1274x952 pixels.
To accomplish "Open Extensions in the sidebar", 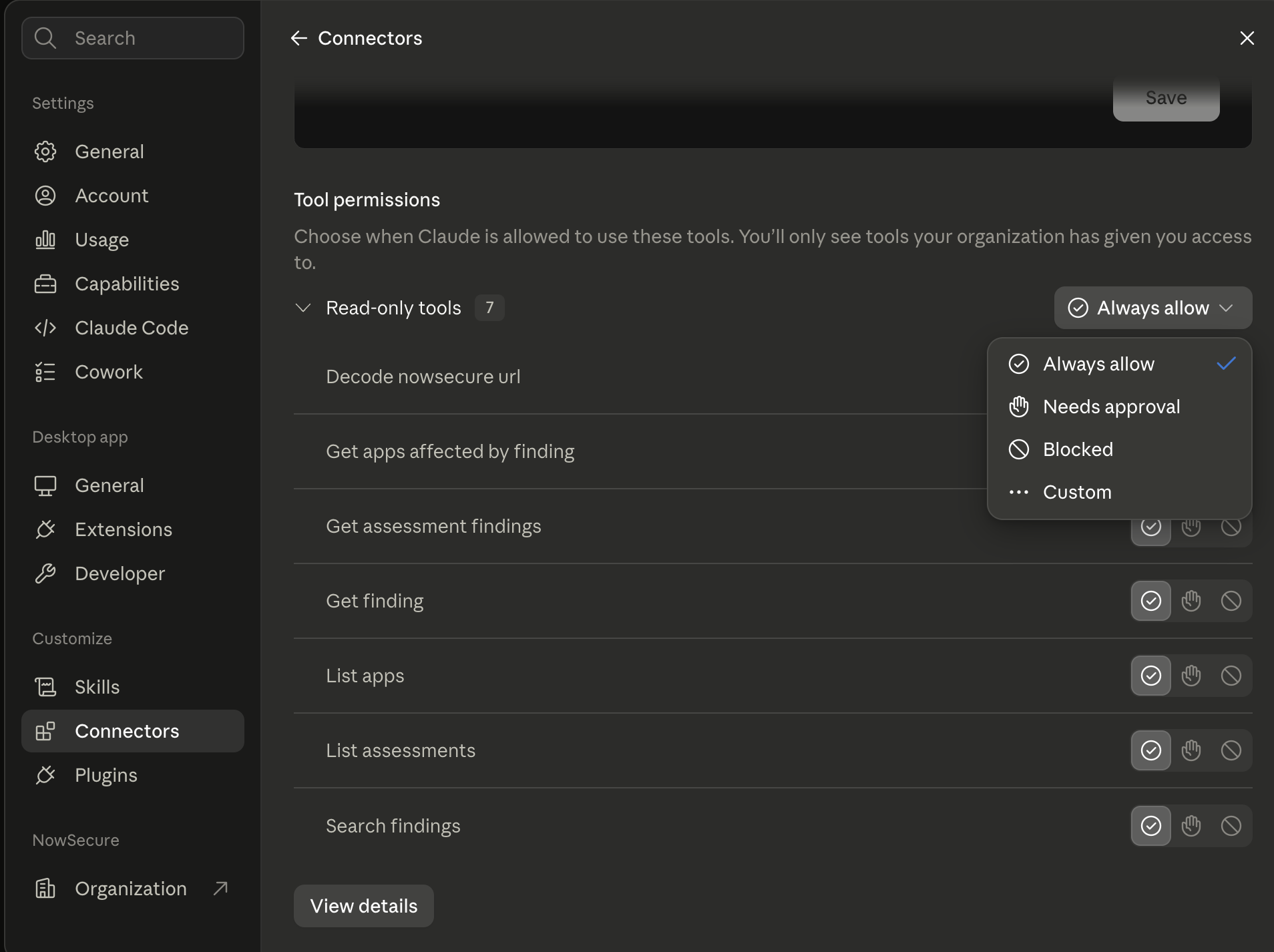I will [132, 529].
